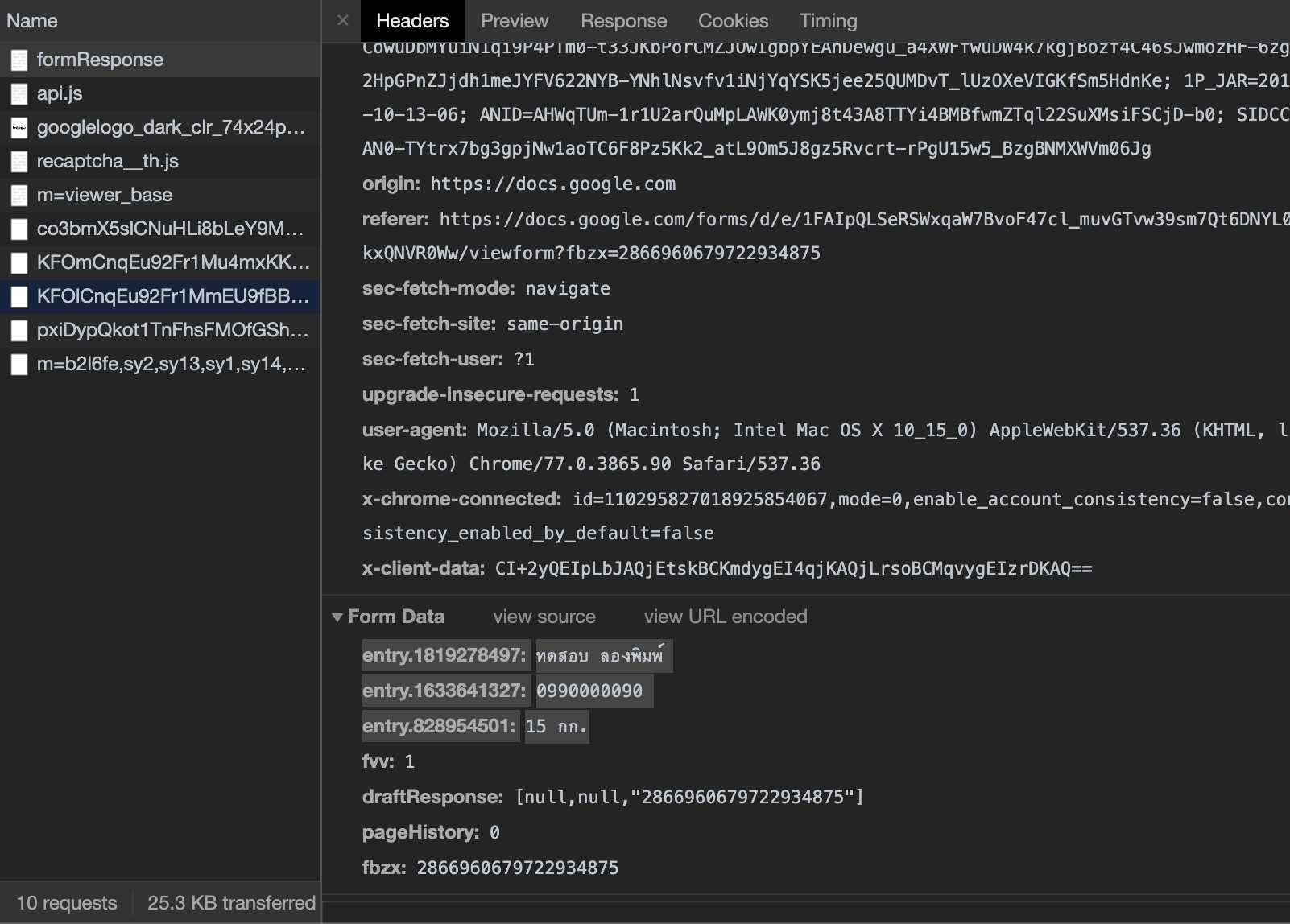This screenshot has width=1290, height=924.
Task: Select the api.js request
Action: pos(160,93)
